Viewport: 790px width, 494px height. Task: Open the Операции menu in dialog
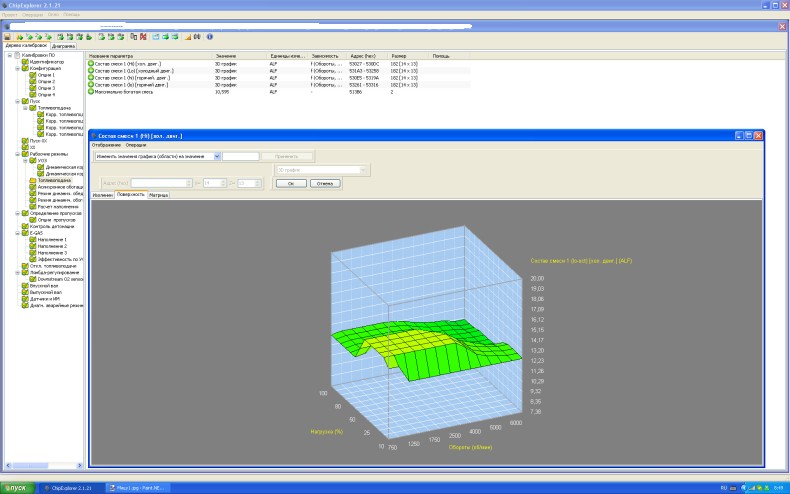pos(136,145)
